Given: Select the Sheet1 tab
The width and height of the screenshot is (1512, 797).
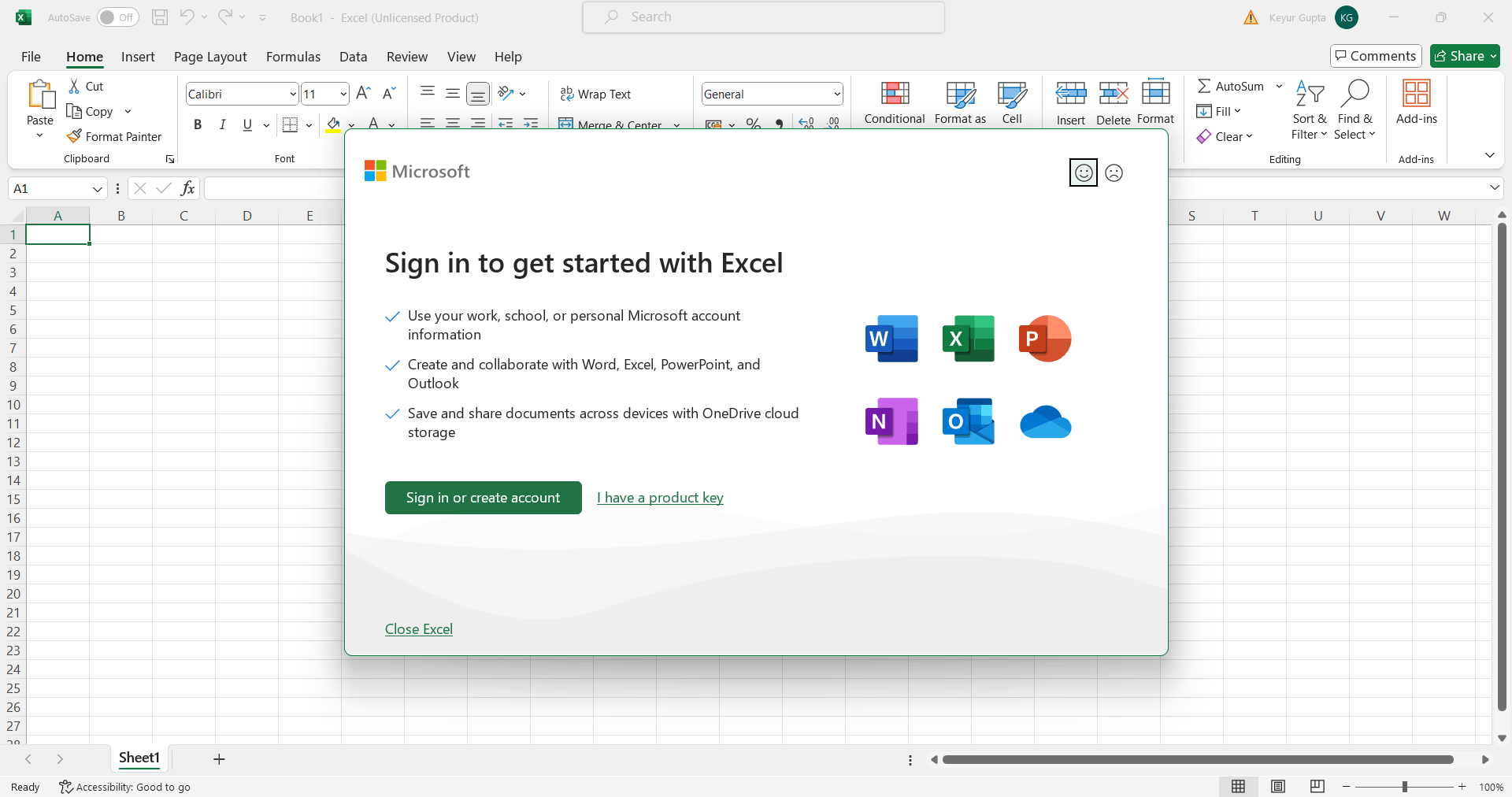Looking at the screenshot, I should (139, 758).
